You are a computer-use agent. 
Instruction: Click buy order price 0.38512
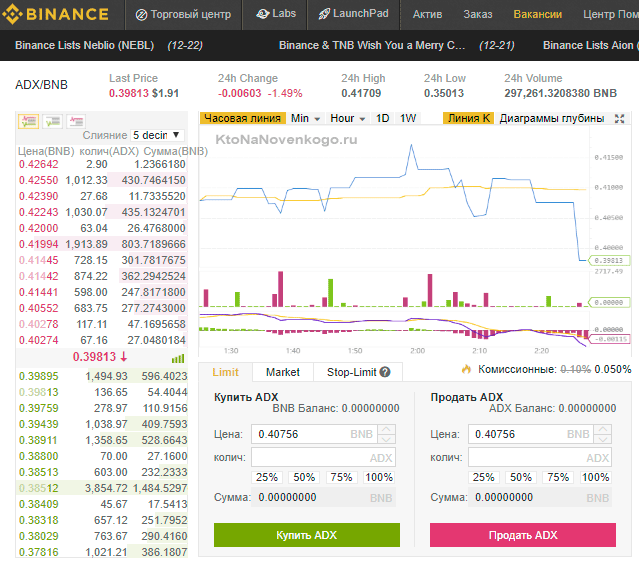[39, 488]
